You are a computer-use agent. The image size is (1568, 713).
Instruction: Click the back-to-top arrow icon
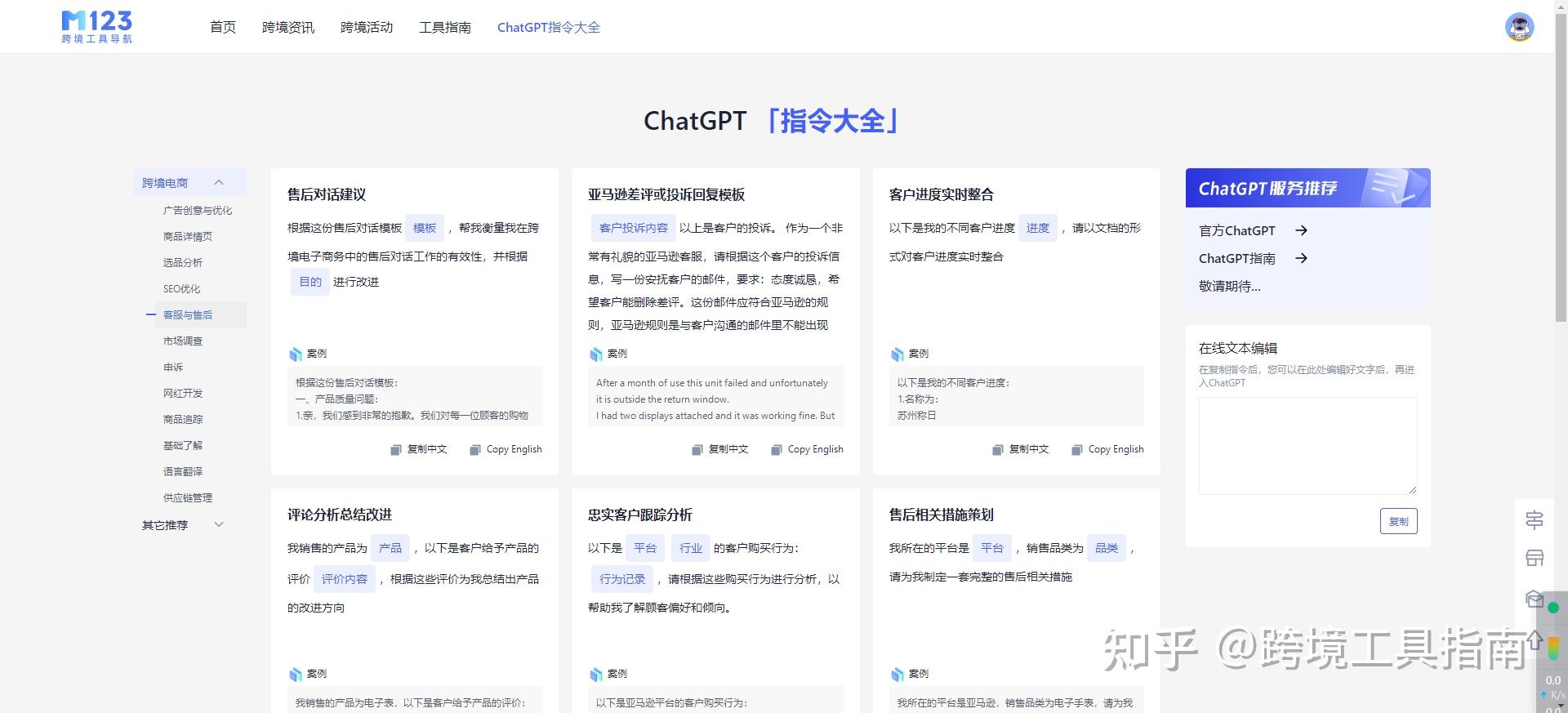coord(1535,639)
